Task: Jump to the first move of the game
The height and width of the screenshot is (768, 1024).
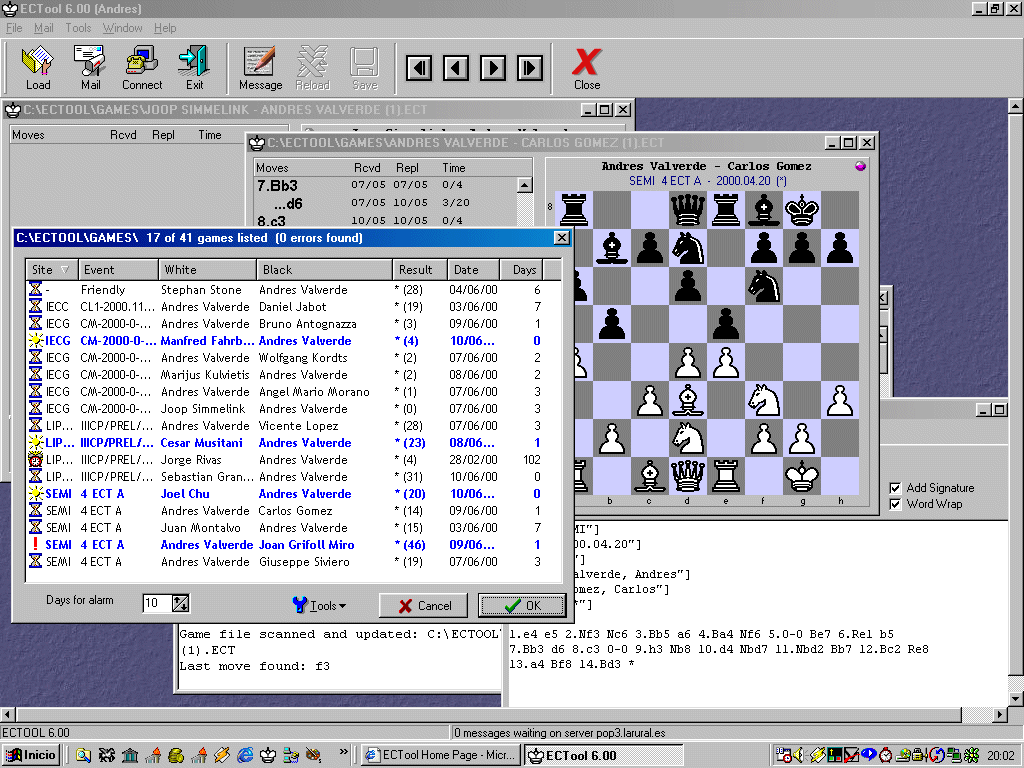Action: click(x=419, y=68)
